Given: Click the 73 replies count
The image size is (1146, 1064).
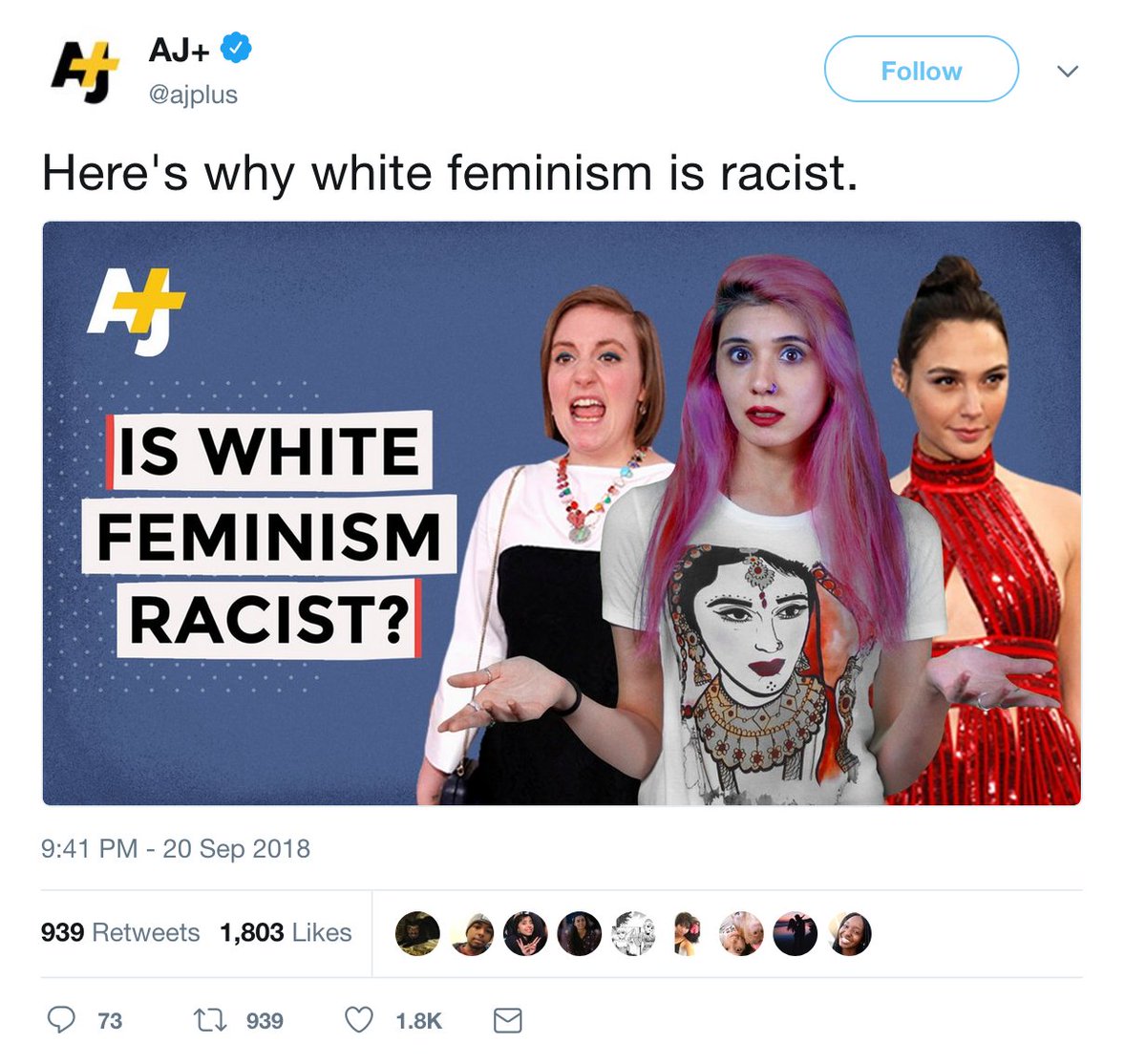Looking at the screenshot, I should (110, 1021).
